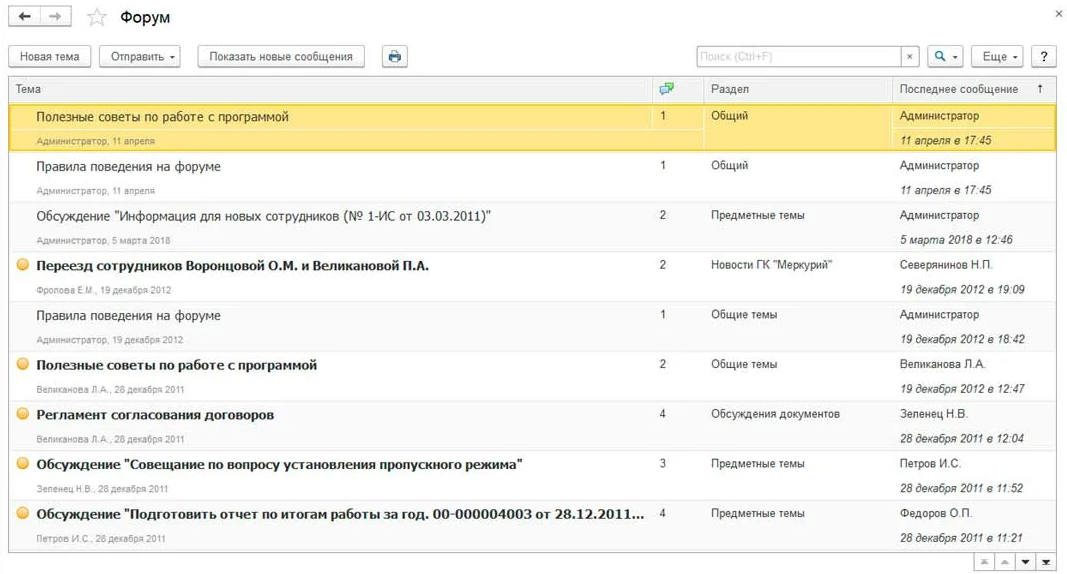The height and width of the screenshot is (574, 1067).
Task: Click the back navigation arrow
Action: click(x=25, y=17)
